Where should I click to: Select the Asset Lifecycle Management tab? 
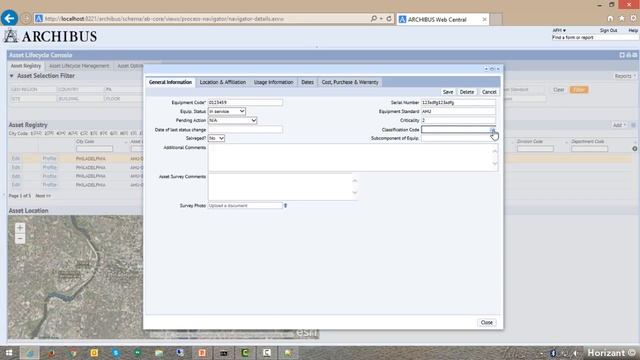[79, 66]
